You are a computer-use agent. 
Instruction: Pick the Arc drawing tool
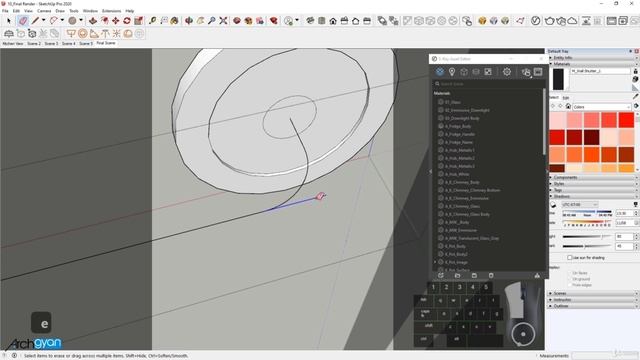coord(53,20)
